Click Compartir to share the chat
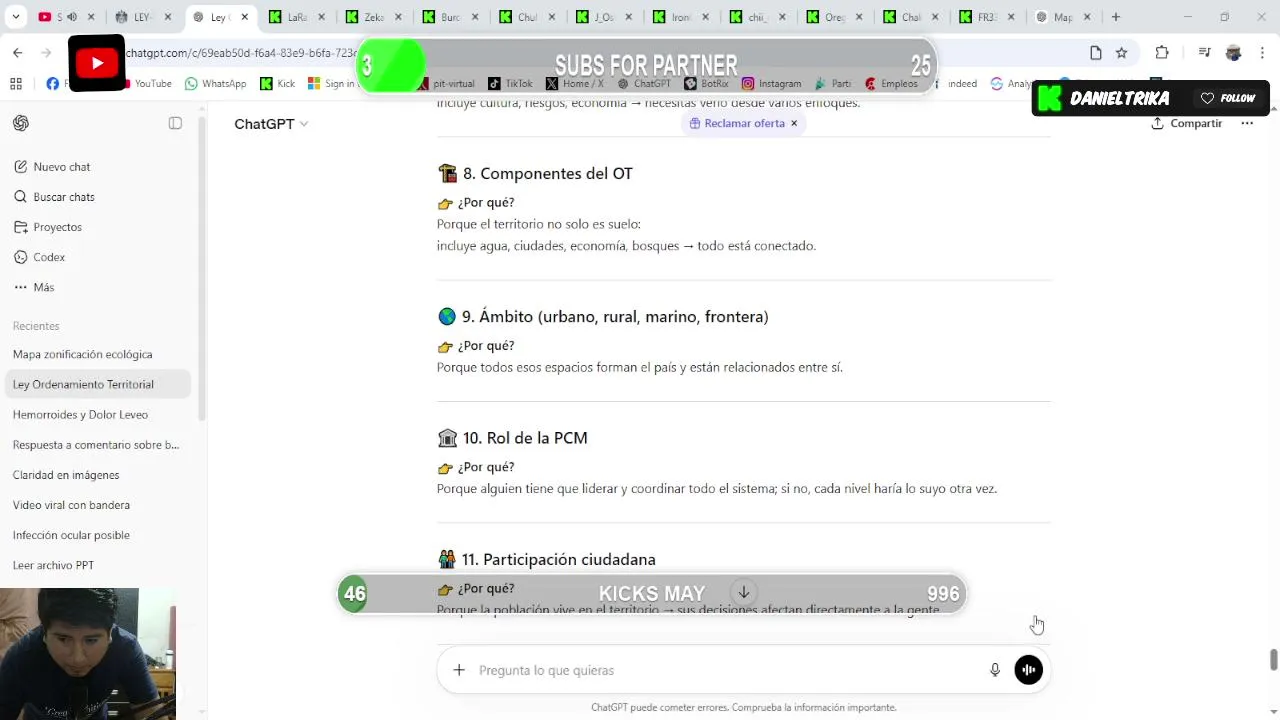This screenshot has height=720, width=1280. click(x=1186, y=123)
